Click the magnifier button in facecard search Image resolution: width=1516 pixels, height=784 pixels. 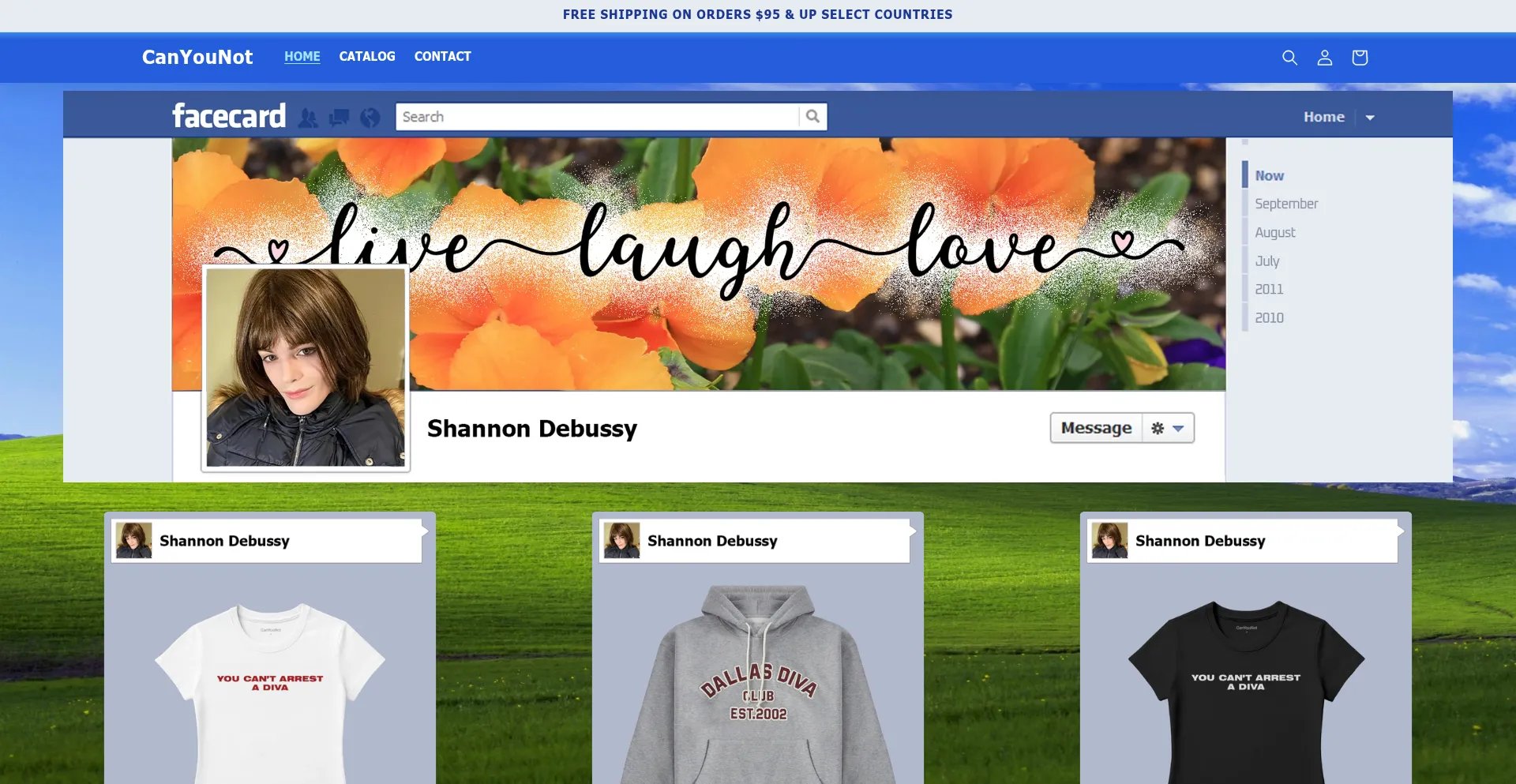point(812,117)
